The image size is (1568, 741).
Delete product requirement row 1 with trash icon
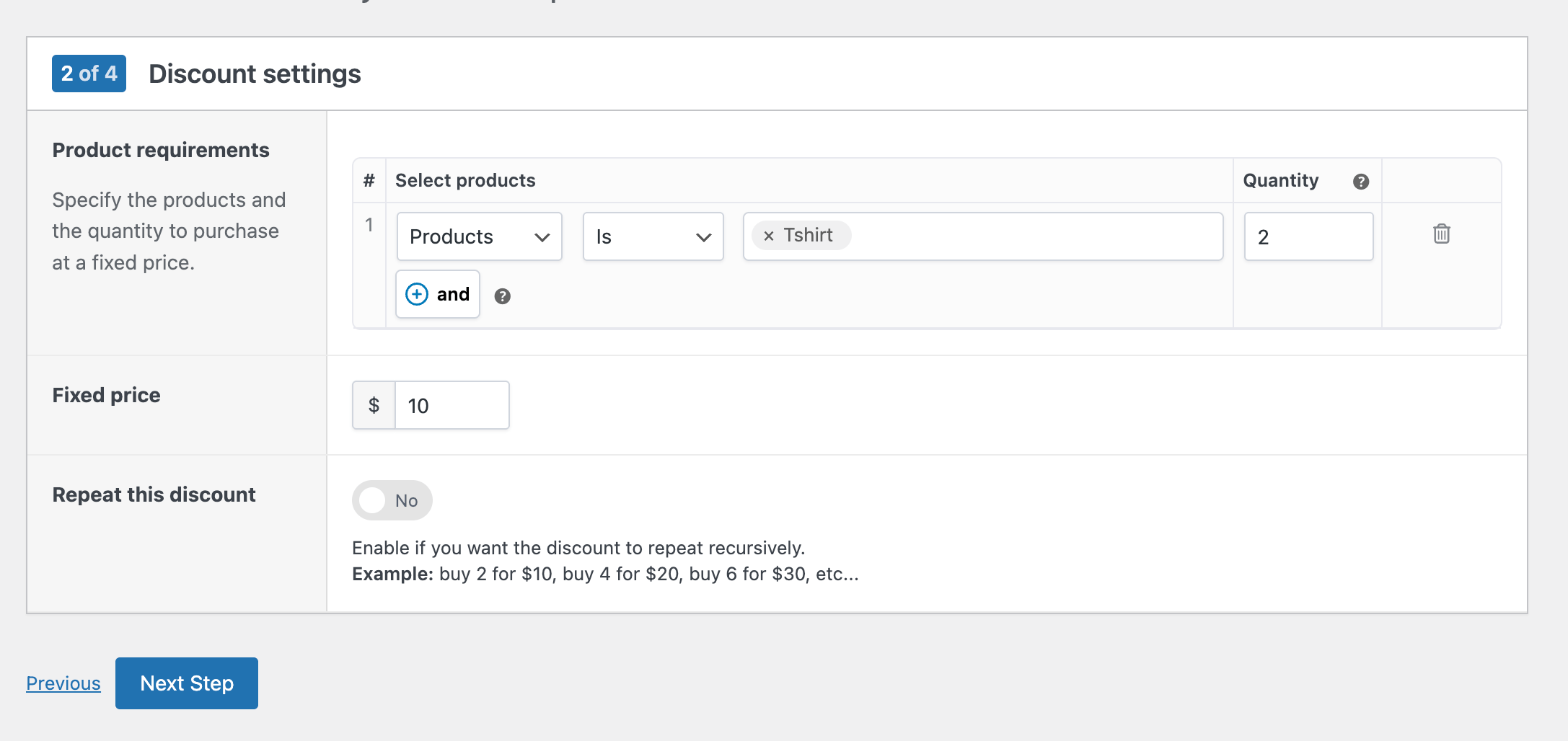(x=1441, y=234)
